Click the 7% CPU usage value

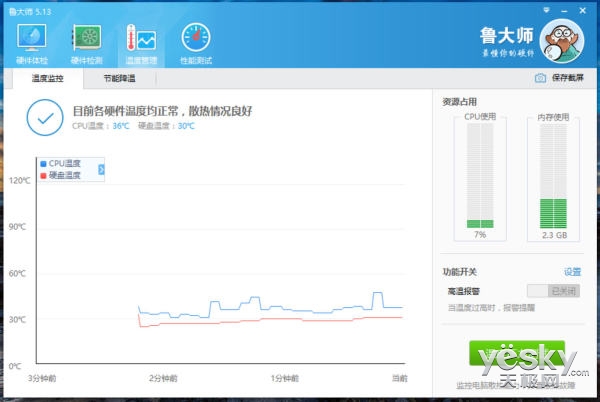(480, 234)
